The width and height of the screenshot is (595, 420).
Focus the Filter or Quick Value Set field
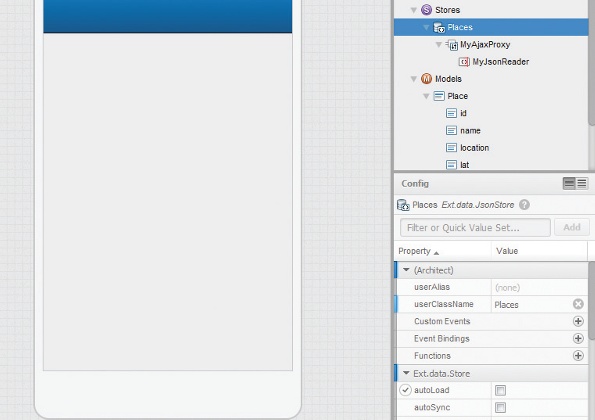(x=475, y=228)
